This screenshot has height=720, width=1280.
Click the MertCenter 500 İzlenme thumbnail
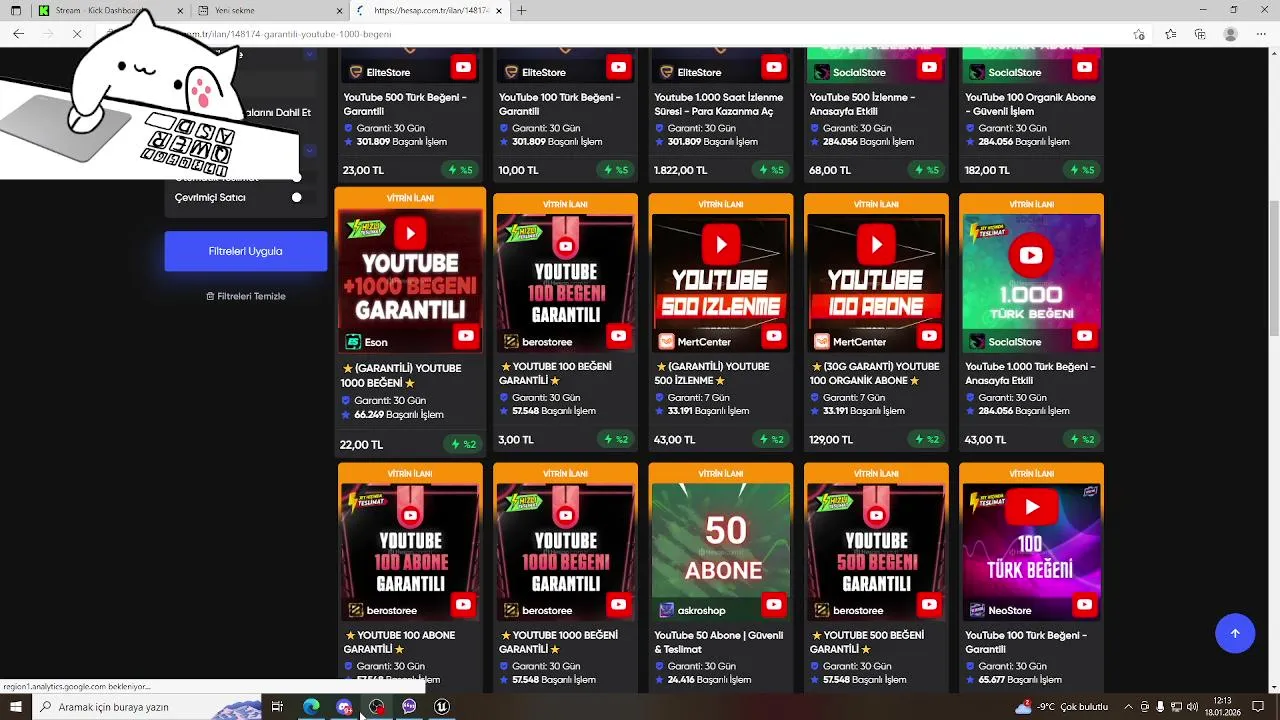click(x=720, y=283)
